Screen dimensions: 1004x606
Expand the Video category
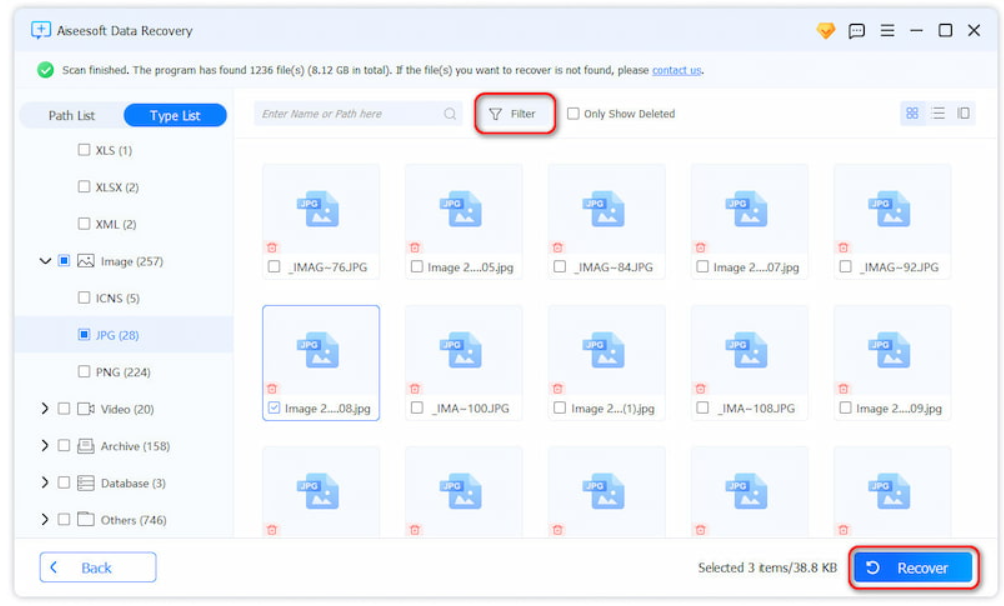click(46, 408)
